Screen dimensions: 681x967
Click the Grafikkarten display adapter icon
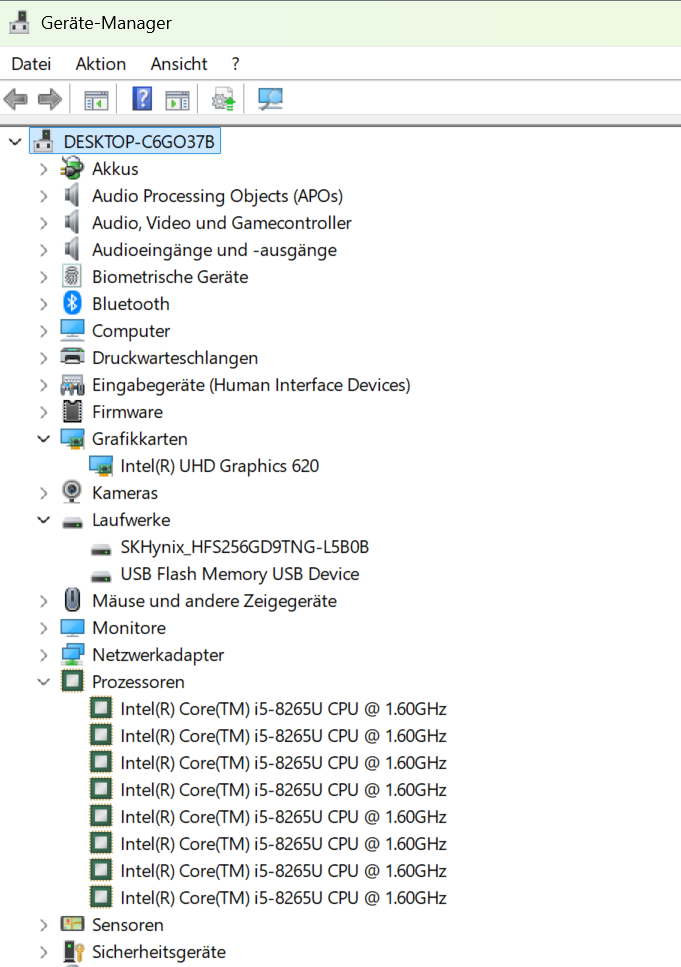72,439
